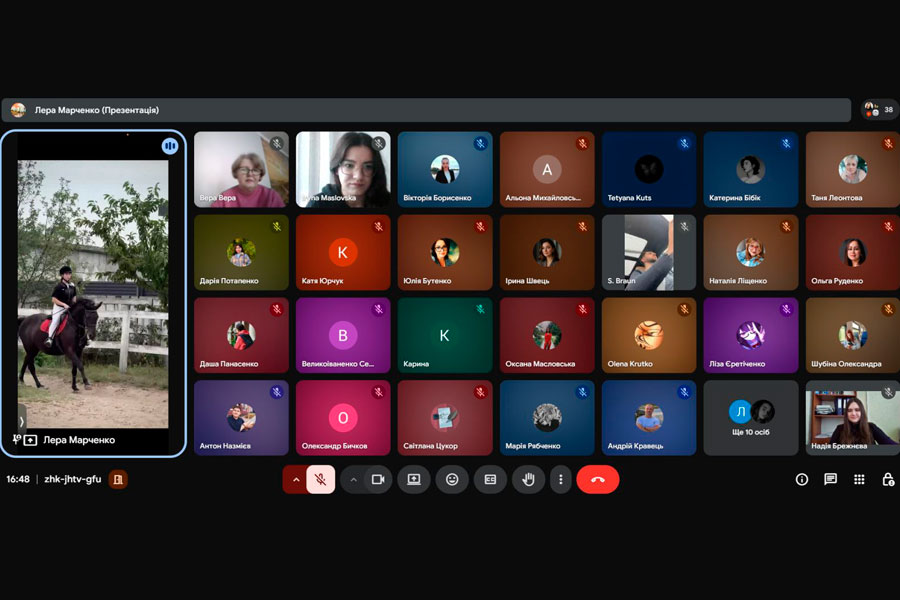Raise hand with the hand icon

[528, 479]
